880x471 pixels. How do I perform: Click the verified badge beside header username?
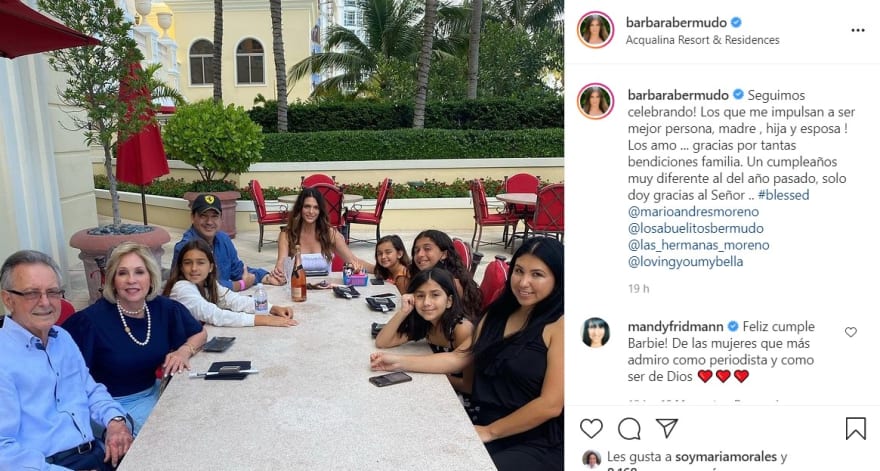click(x=736, y=22)
